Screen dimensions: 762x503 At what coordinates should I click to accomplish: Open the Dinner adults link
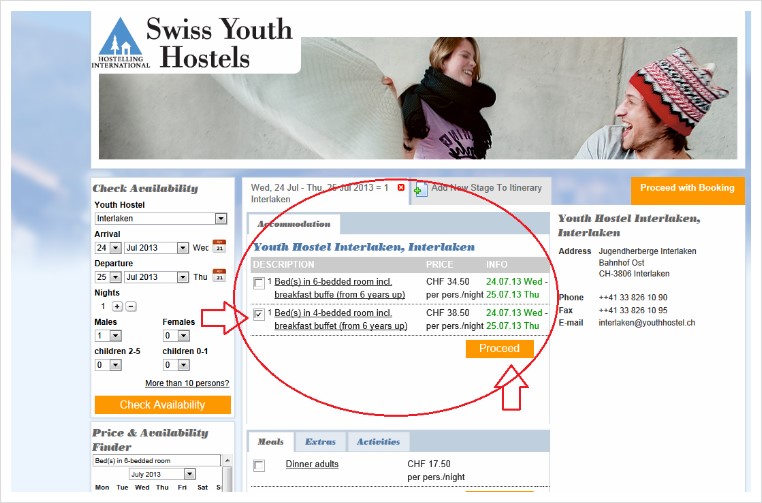tap(312, 464)
